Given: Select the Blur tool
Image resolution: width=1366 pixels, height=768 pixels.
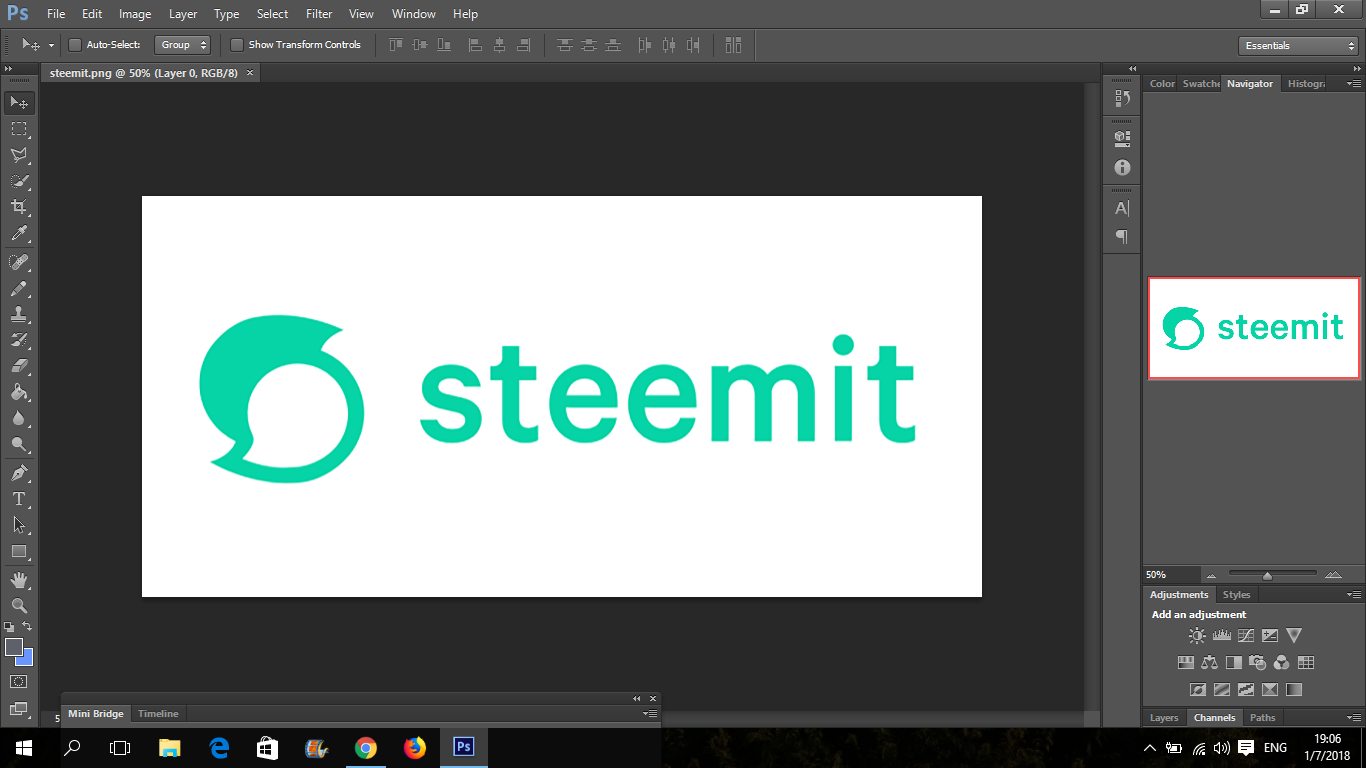Looking at the screenshot, I should pos(19,418).
